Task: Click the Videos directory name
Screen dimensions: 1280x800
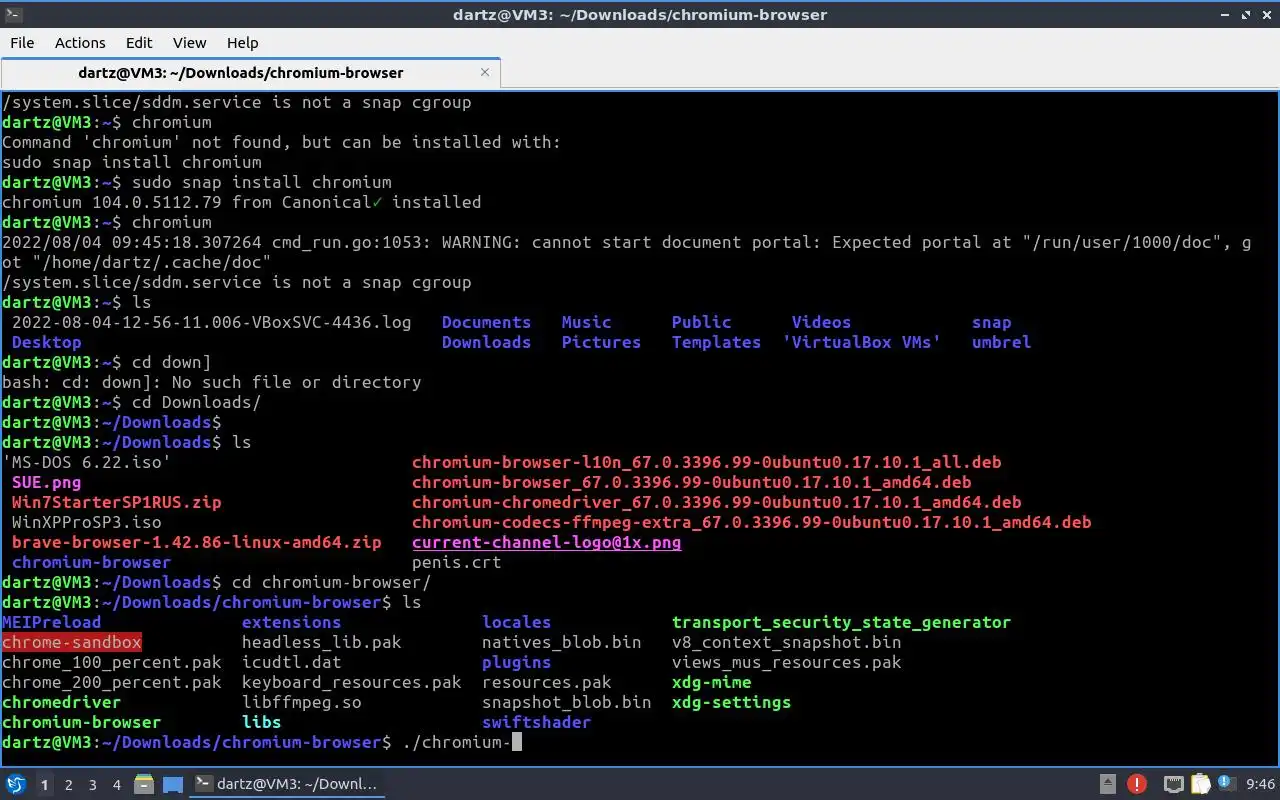Action: click(x=822, y=322)
